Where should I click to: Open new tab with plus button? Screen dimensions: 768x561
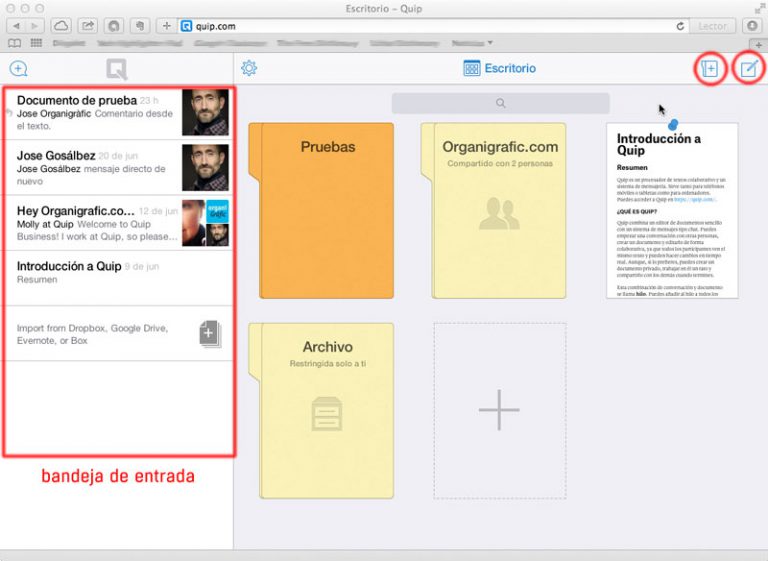point(758,45)
